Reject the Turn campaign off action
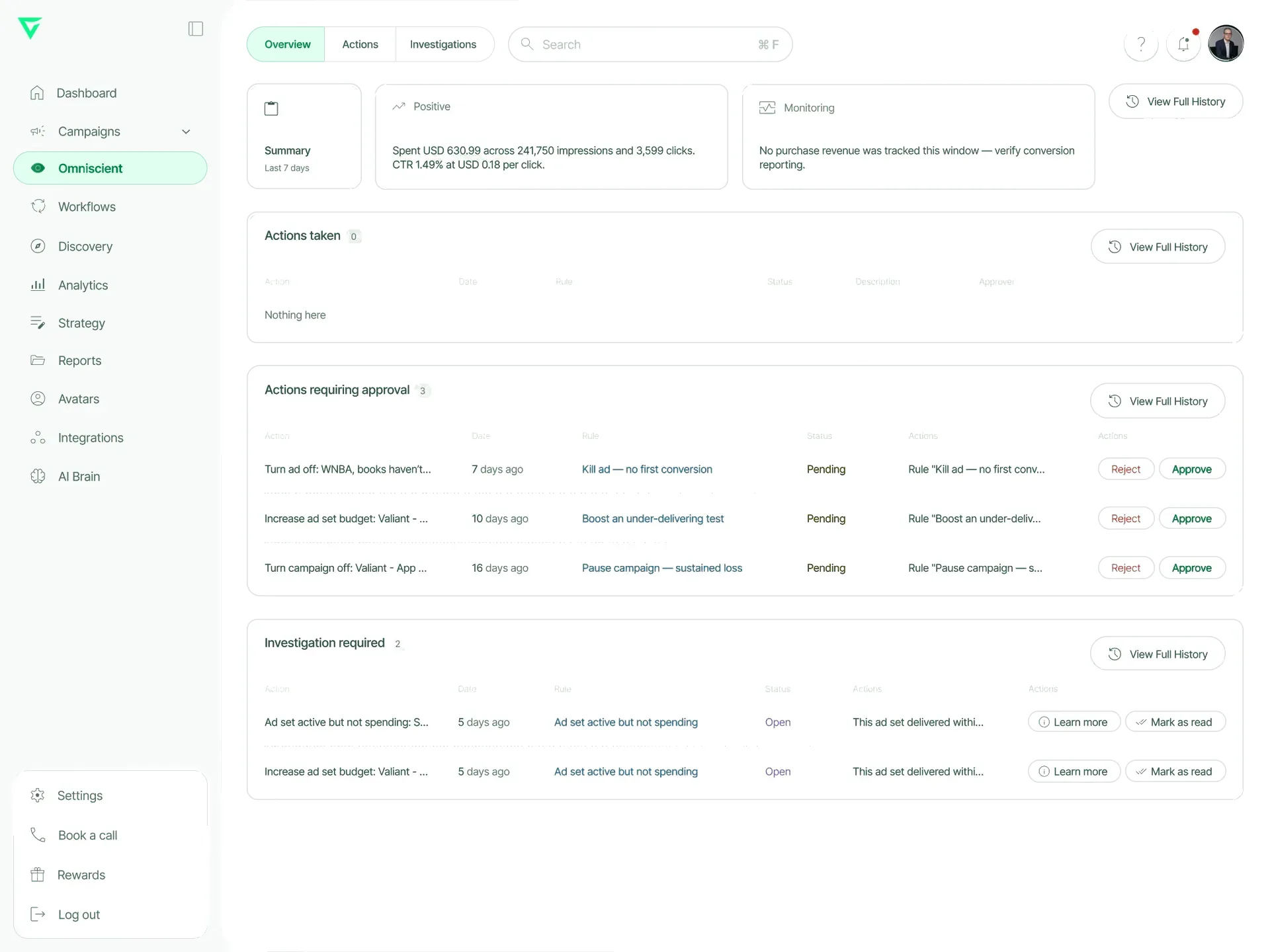 pos(1126,568)
